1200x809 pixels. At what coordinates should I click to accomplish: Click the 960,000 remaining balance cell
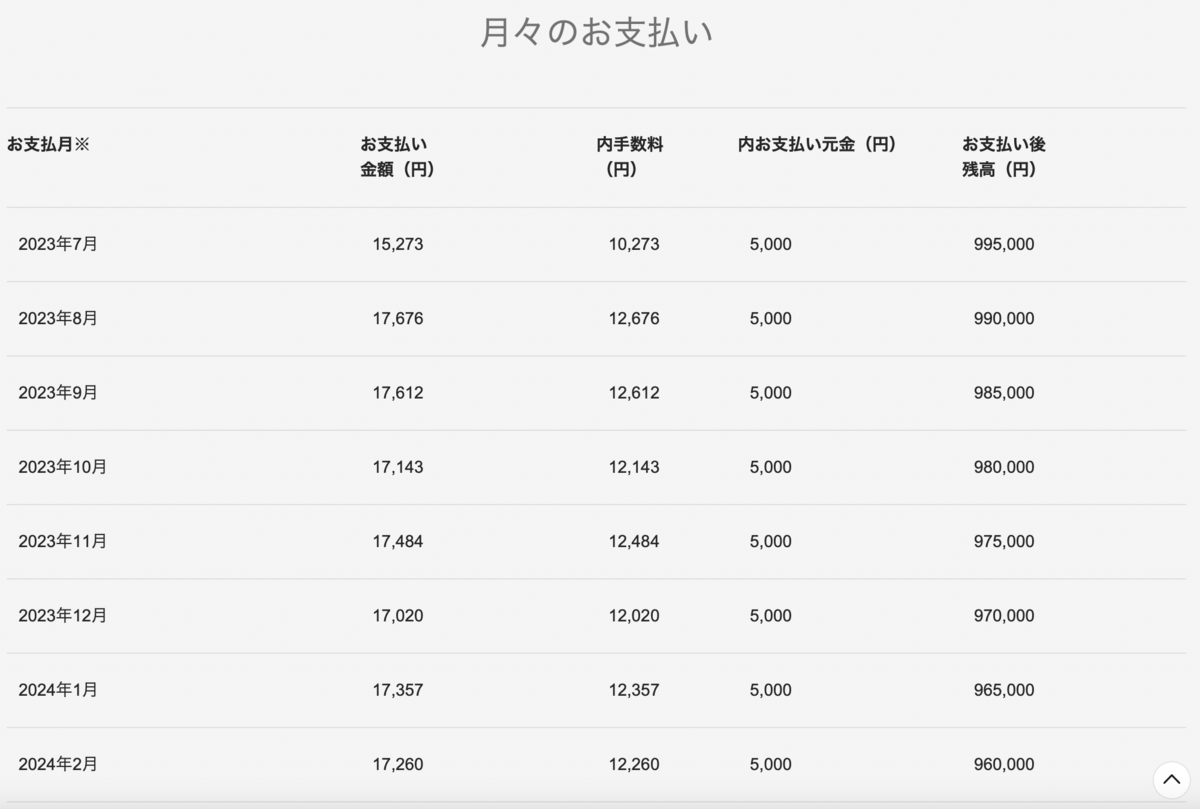tap(1004, 765)
